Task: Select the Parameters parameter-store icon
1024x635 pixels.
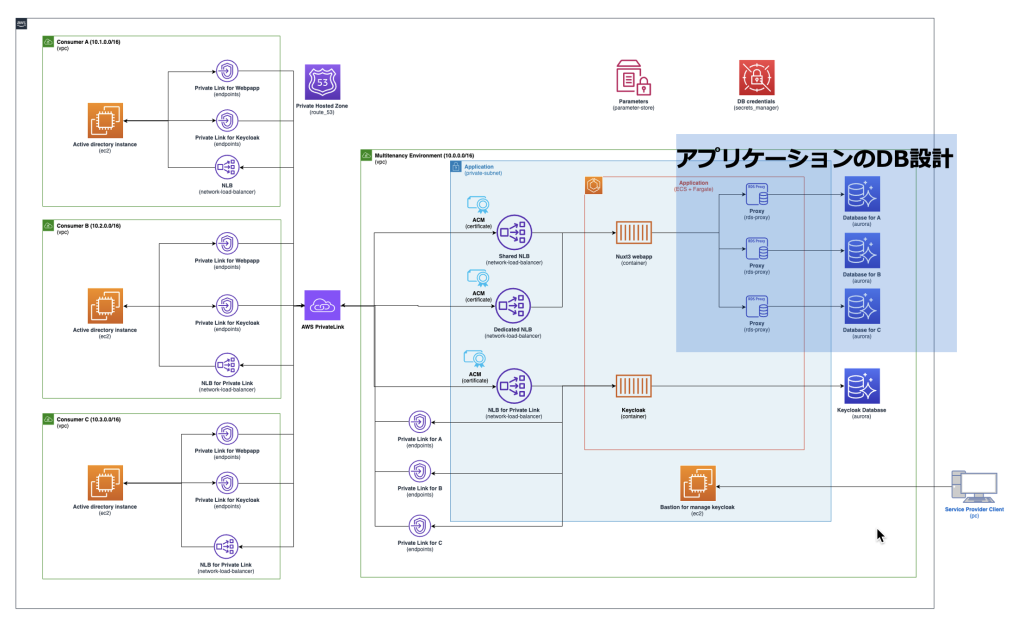Action: click(633, 78)
